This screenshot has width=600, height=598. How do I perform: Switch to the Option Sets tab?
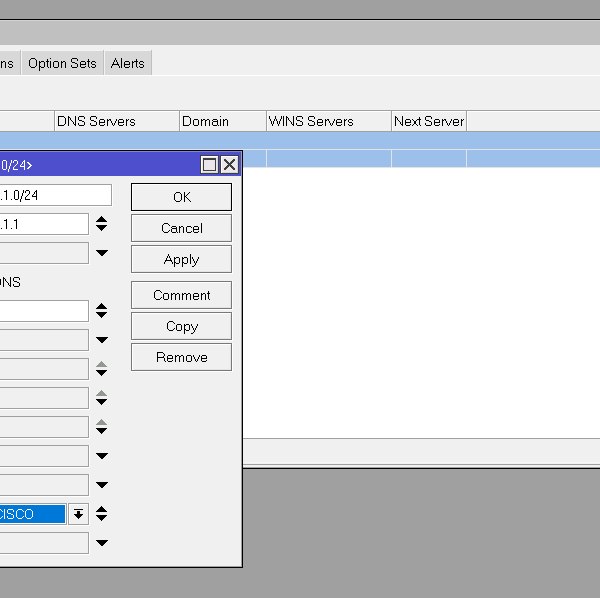pos(62,63)
